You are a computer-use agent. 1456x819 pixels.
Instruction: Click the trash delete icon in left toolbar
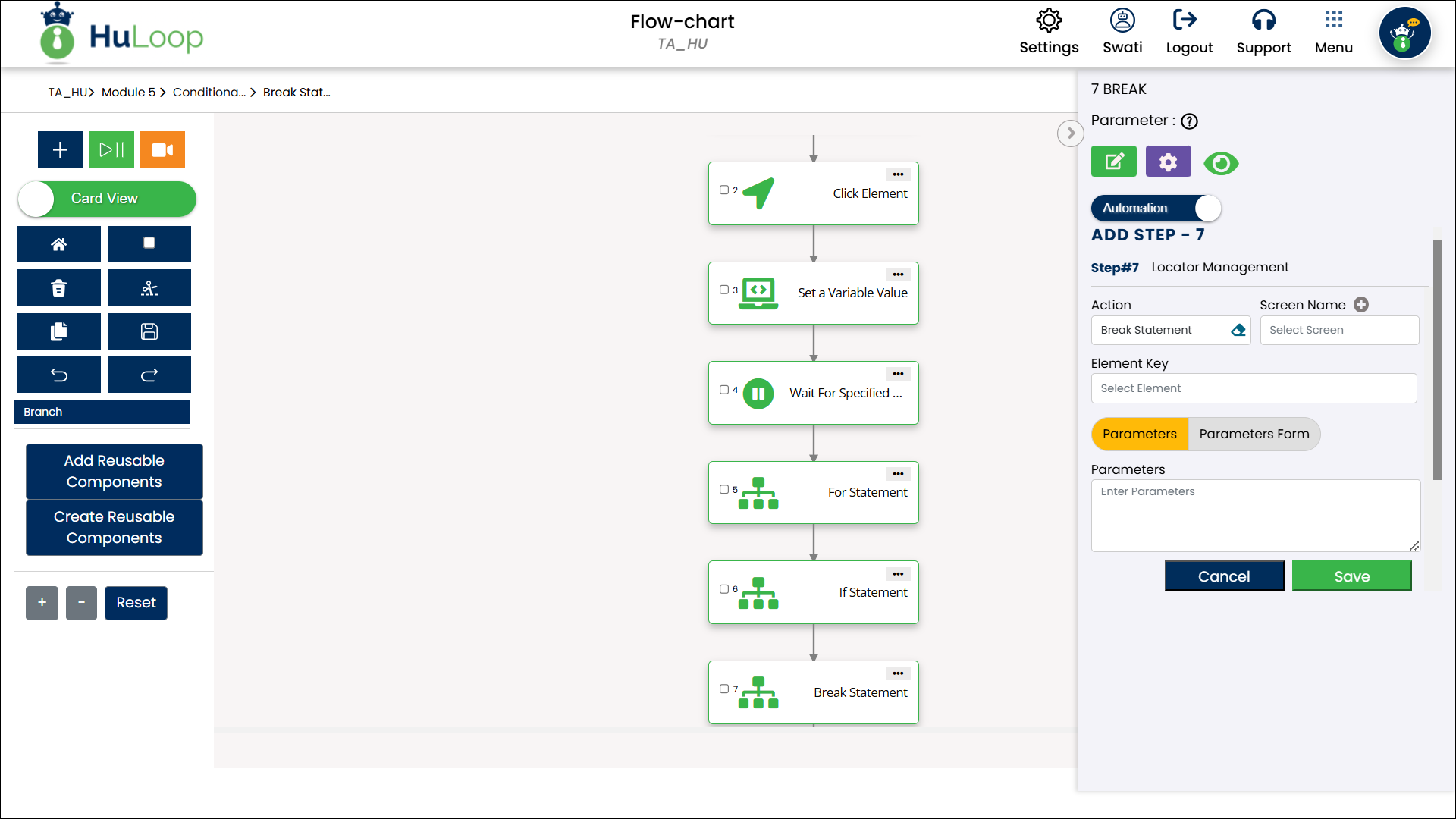click(x=58, y=288)
